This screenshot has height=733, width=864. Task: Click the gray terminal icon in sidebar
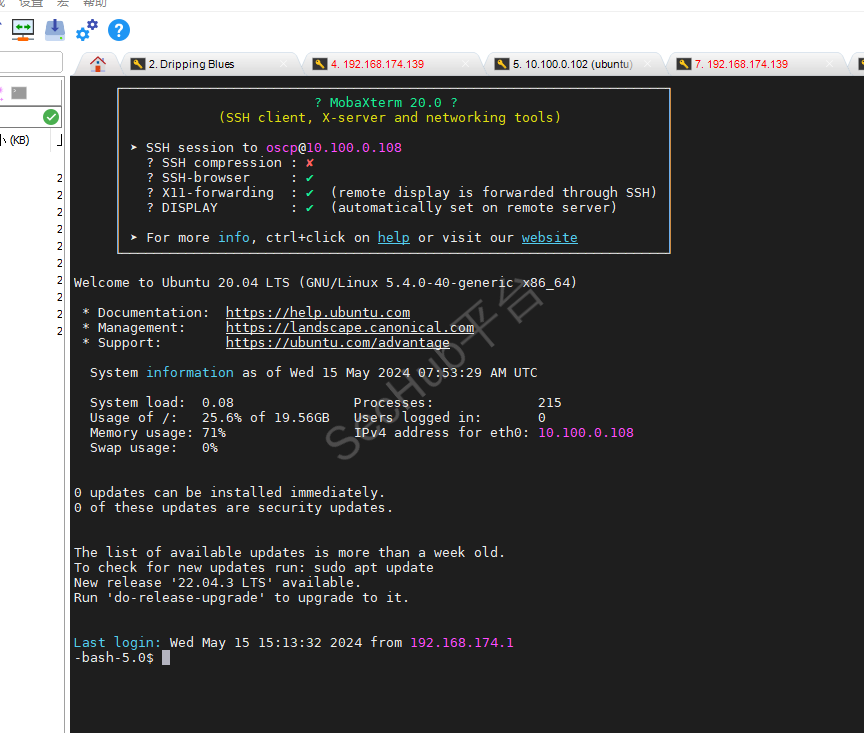click(19, 93)
